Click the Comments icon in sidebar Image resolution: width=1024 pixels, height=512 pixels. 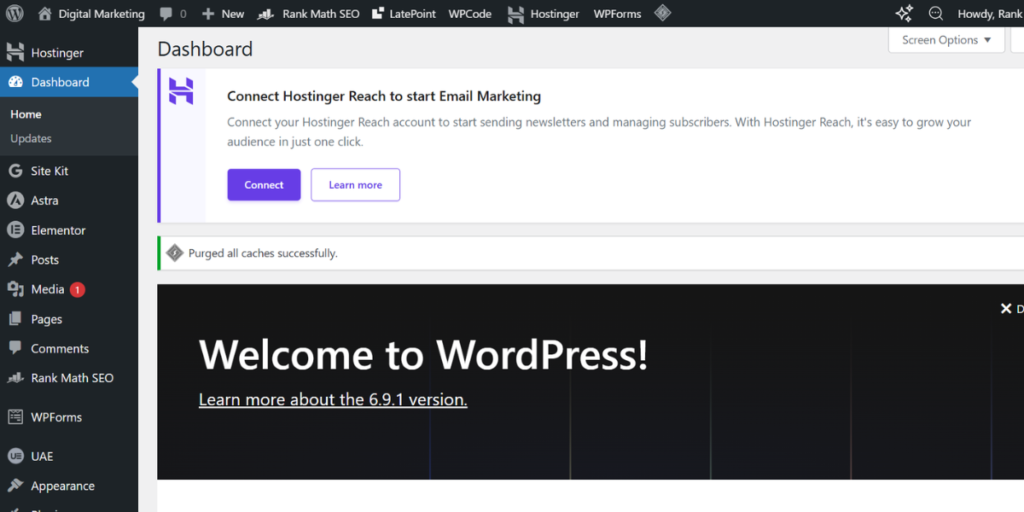pos(15,348)
